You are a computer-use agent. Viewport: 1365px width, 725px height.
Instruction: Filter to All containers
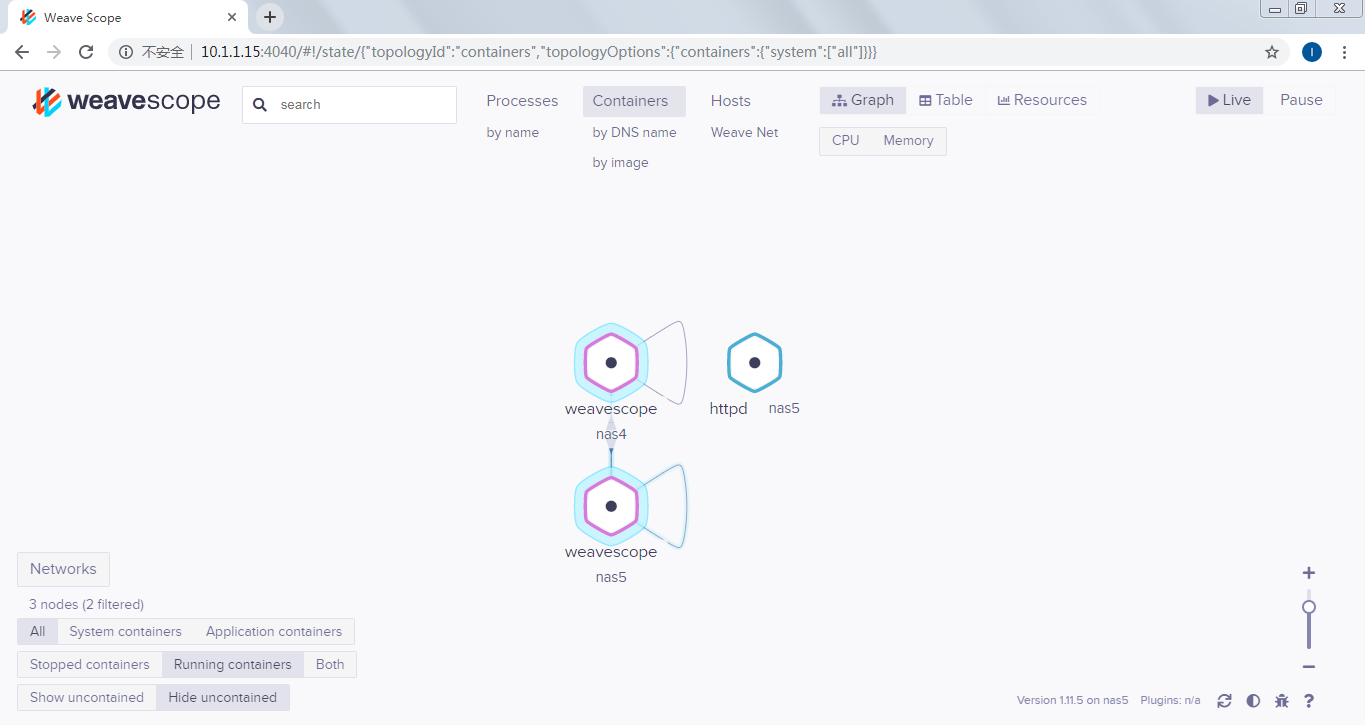point(37,632)
